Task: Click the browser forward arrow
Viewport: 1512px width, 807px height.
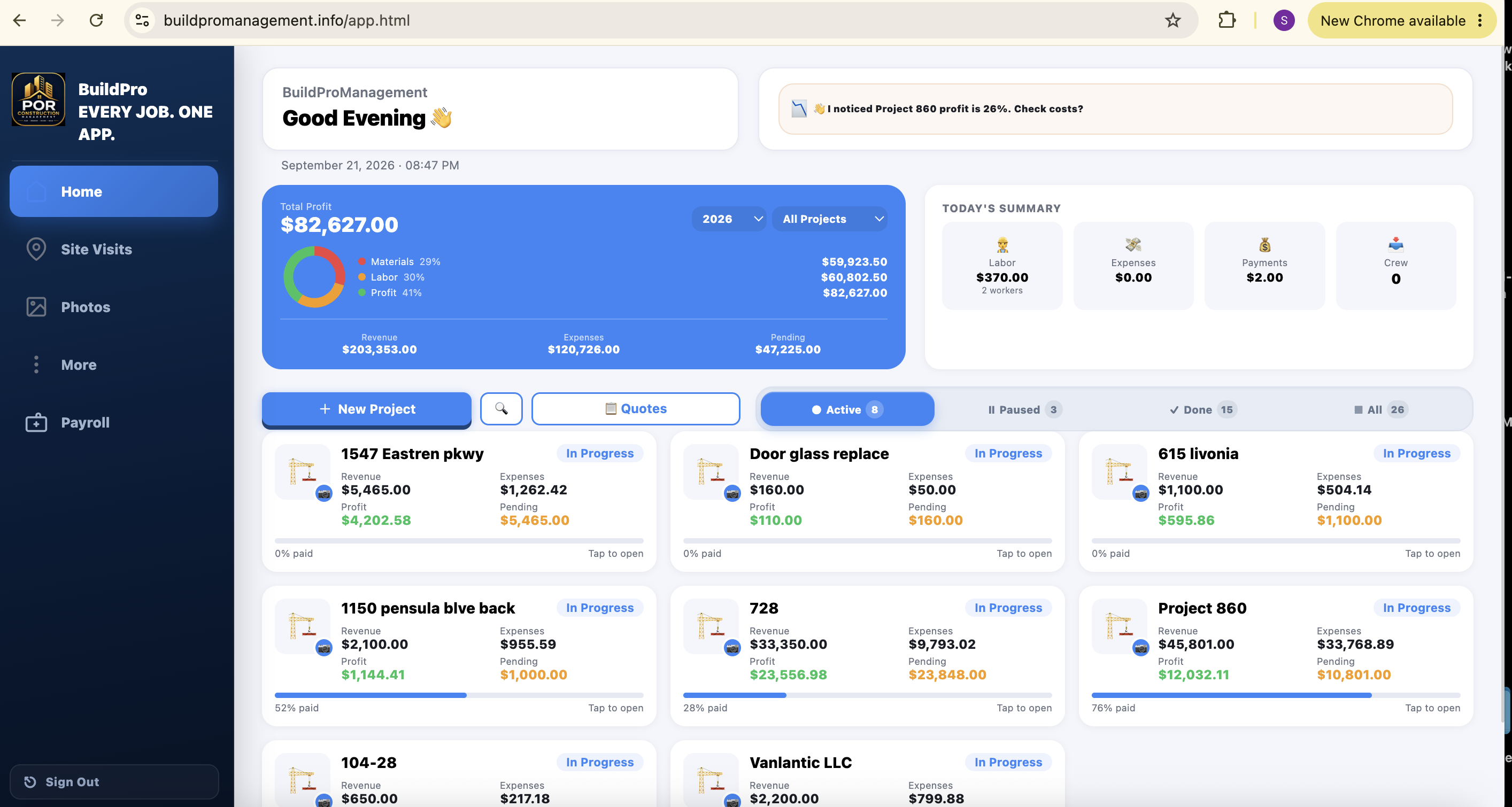Action: pyautogui.click(x=57, y=20)
